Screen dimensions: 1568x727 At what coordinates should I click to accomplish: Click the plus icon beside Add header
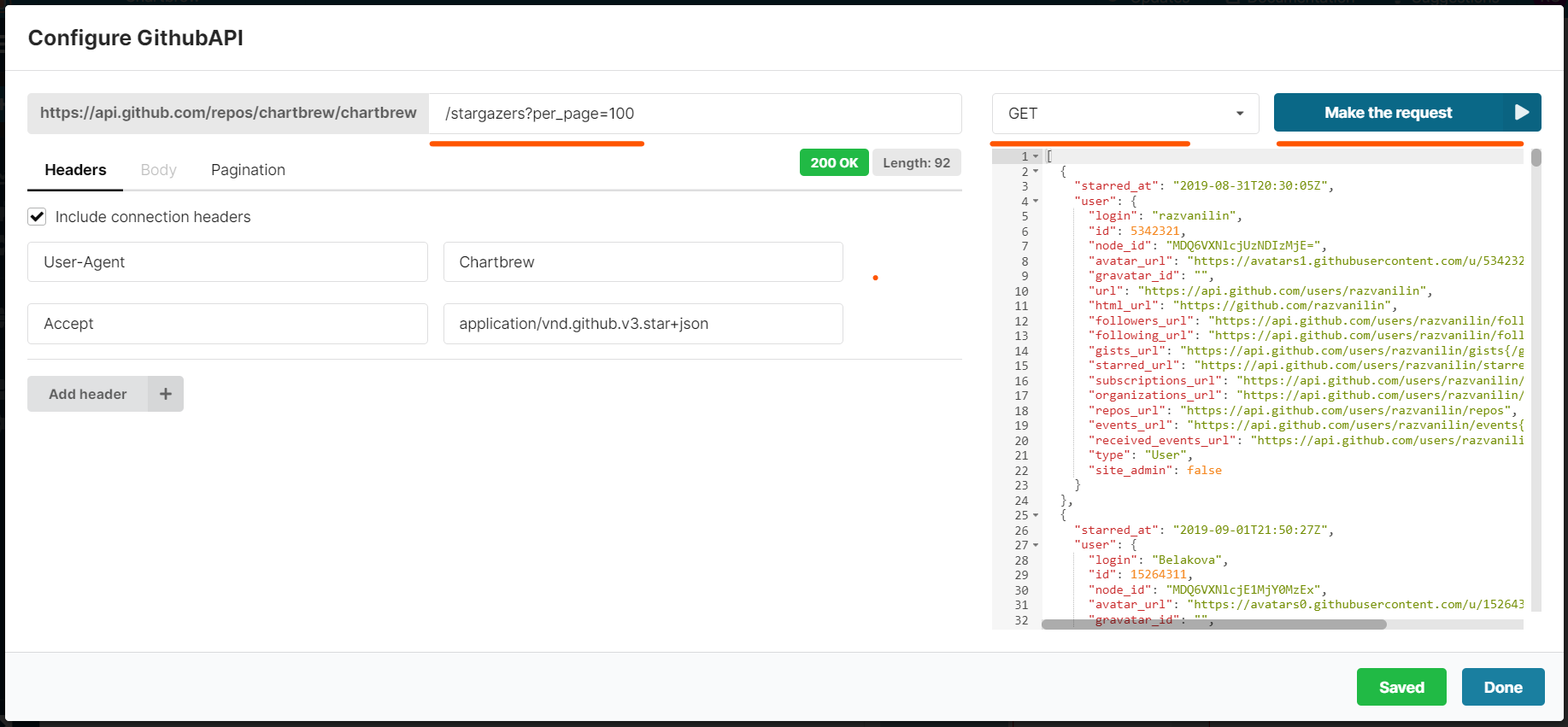point(166,394)
